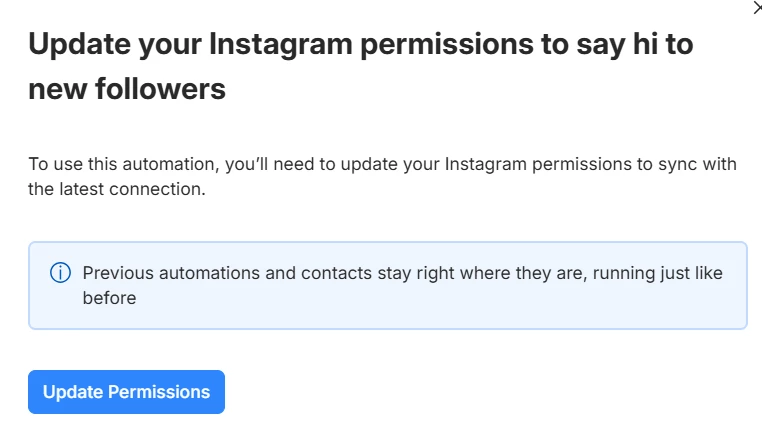Click the word 'Instagram' in the heading
This screenshot has width=762, height=447.
280,44
